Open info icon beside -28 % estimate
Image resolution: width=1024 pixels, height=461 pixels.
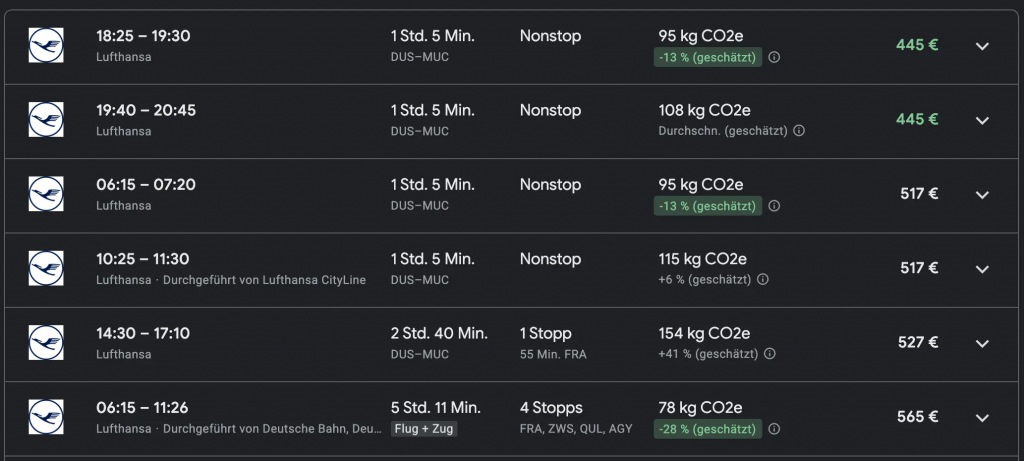tap(774, 429)
